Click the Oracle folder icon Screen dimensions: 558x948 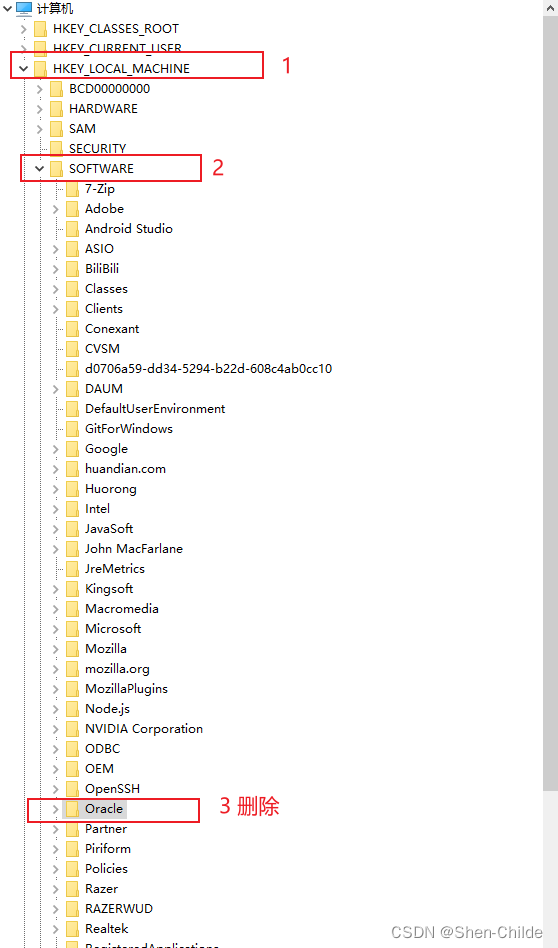point(73,809)
